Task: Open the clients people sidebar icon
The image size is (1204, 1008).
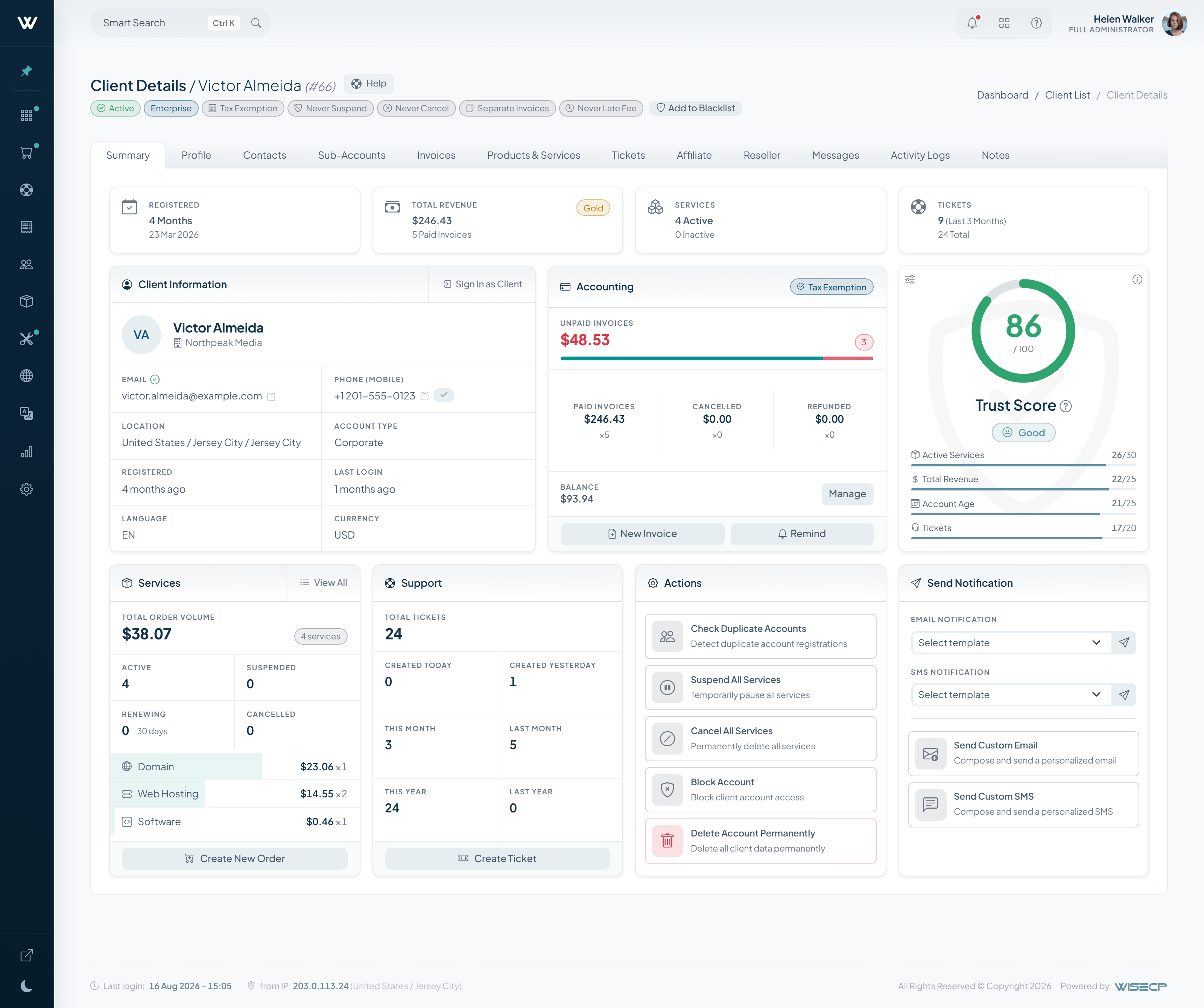Action: pyautogui.click(x=26, y=264)
